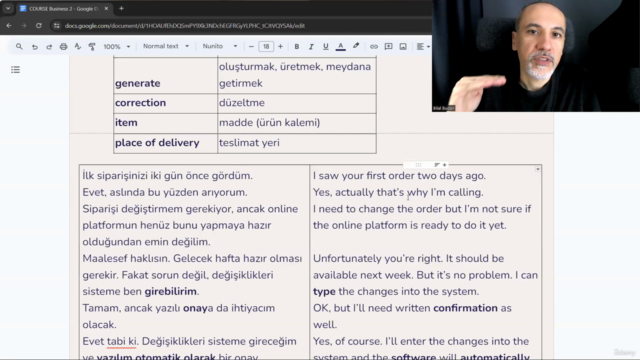Open the highlight color picker

pos(356,46)
